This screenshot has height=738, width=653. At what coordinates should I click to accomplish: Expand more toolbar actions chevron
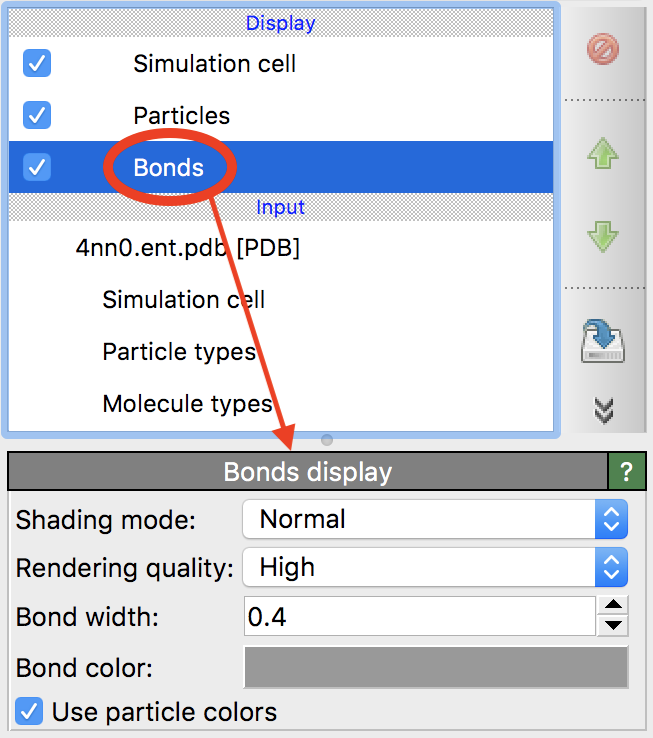(x=603, y=410)
